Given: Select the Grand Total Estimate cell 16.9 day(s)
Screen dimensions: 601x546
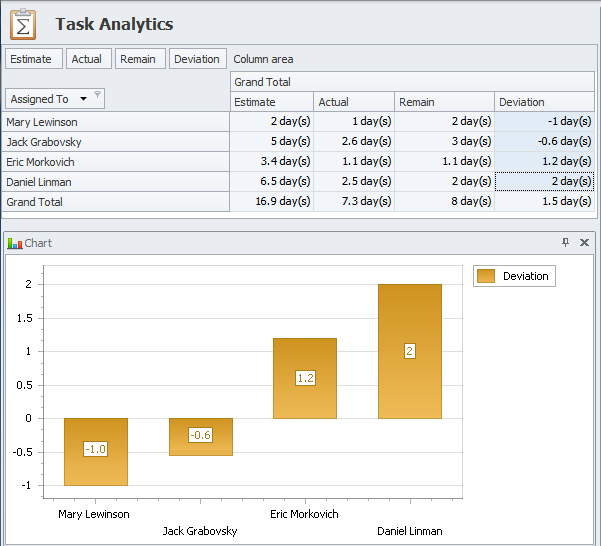Looking at the screenshot, I should (272, 202).
